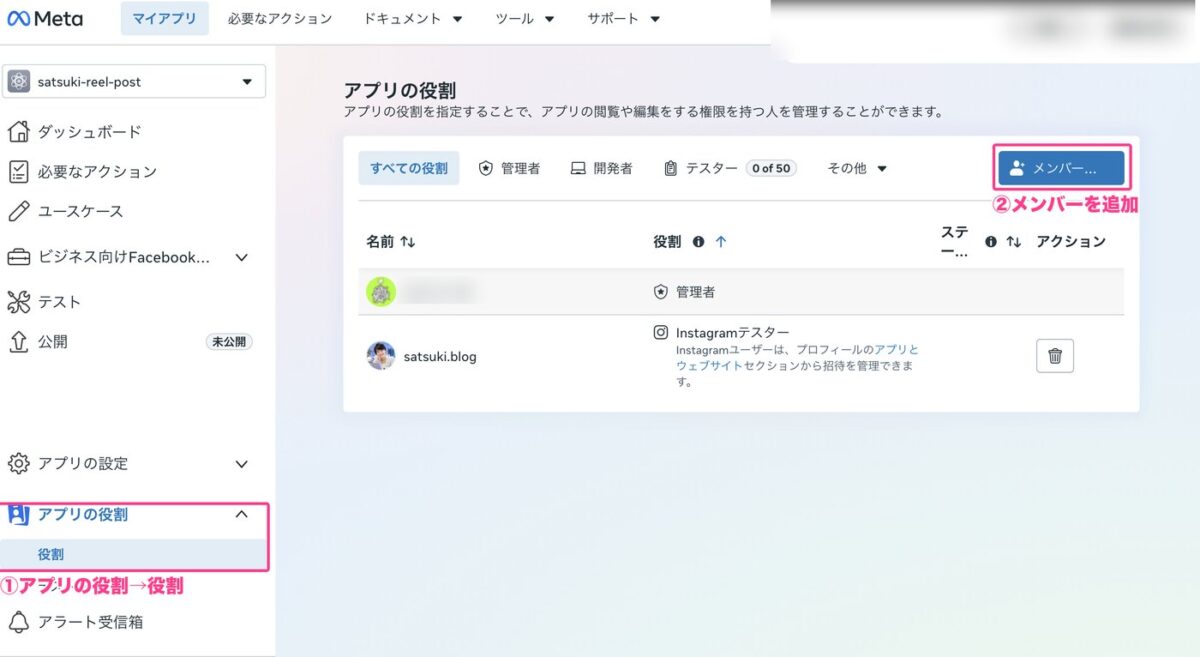This screenshot has width=1200, height=657.
Task: Select 役割 under アプリの役割
Action: click(134, 554)
